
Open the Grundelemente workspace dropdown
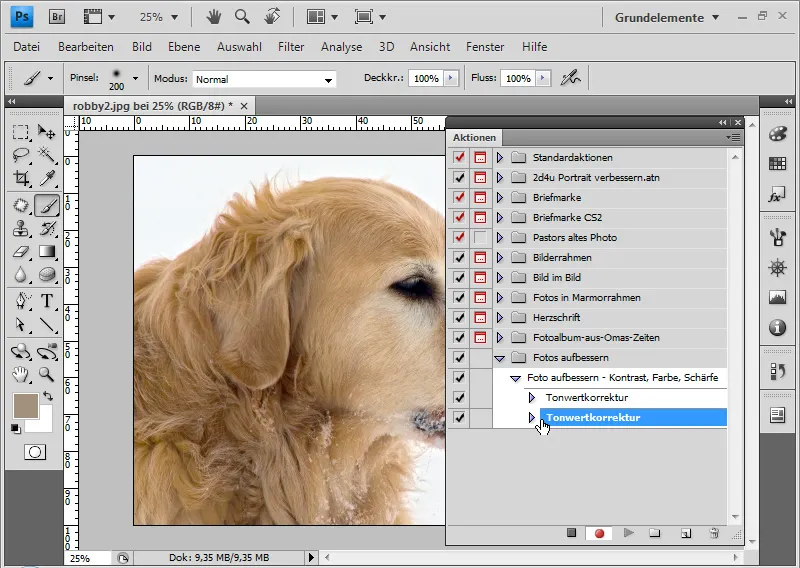pos(666,17)
